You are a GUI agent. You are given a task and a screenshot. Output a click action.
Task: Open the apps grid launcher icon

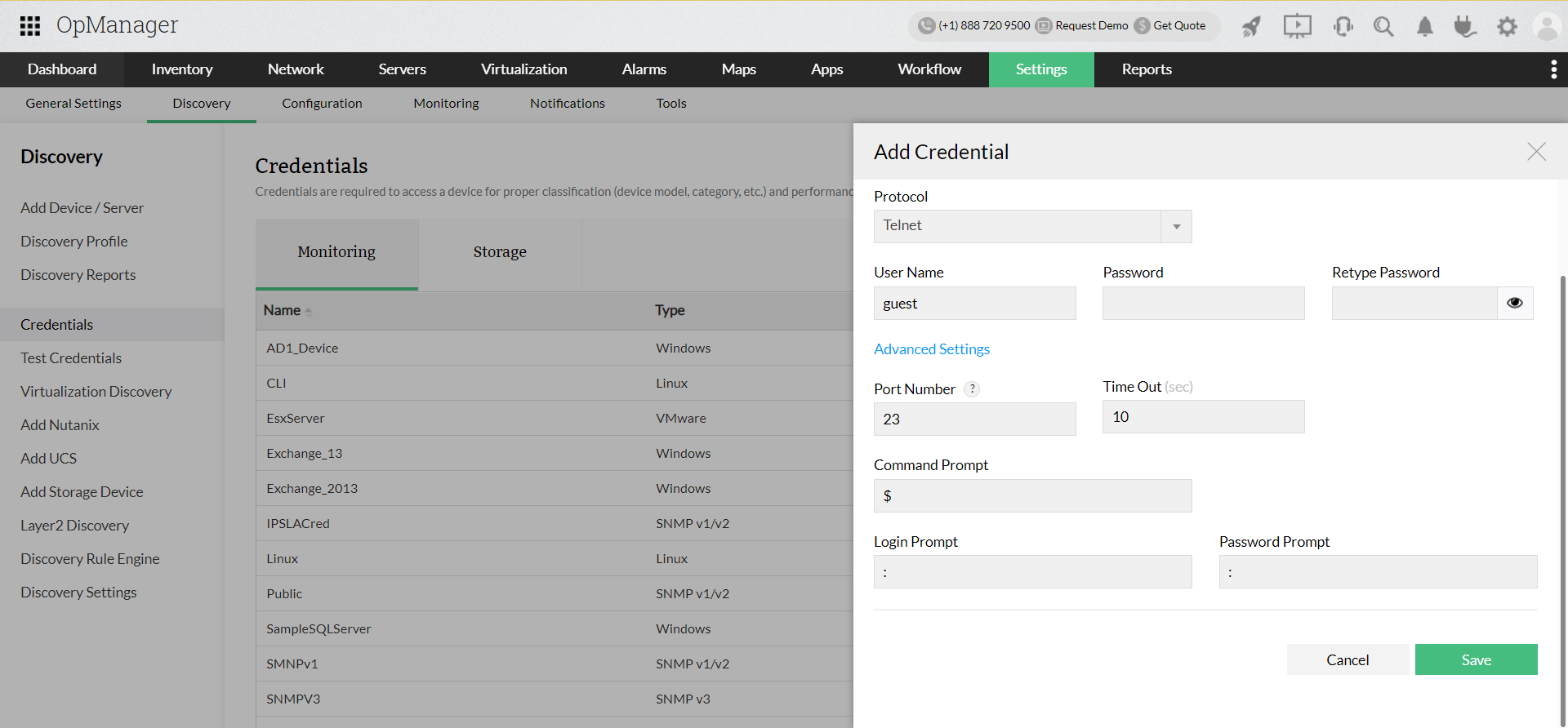(30, 26)
